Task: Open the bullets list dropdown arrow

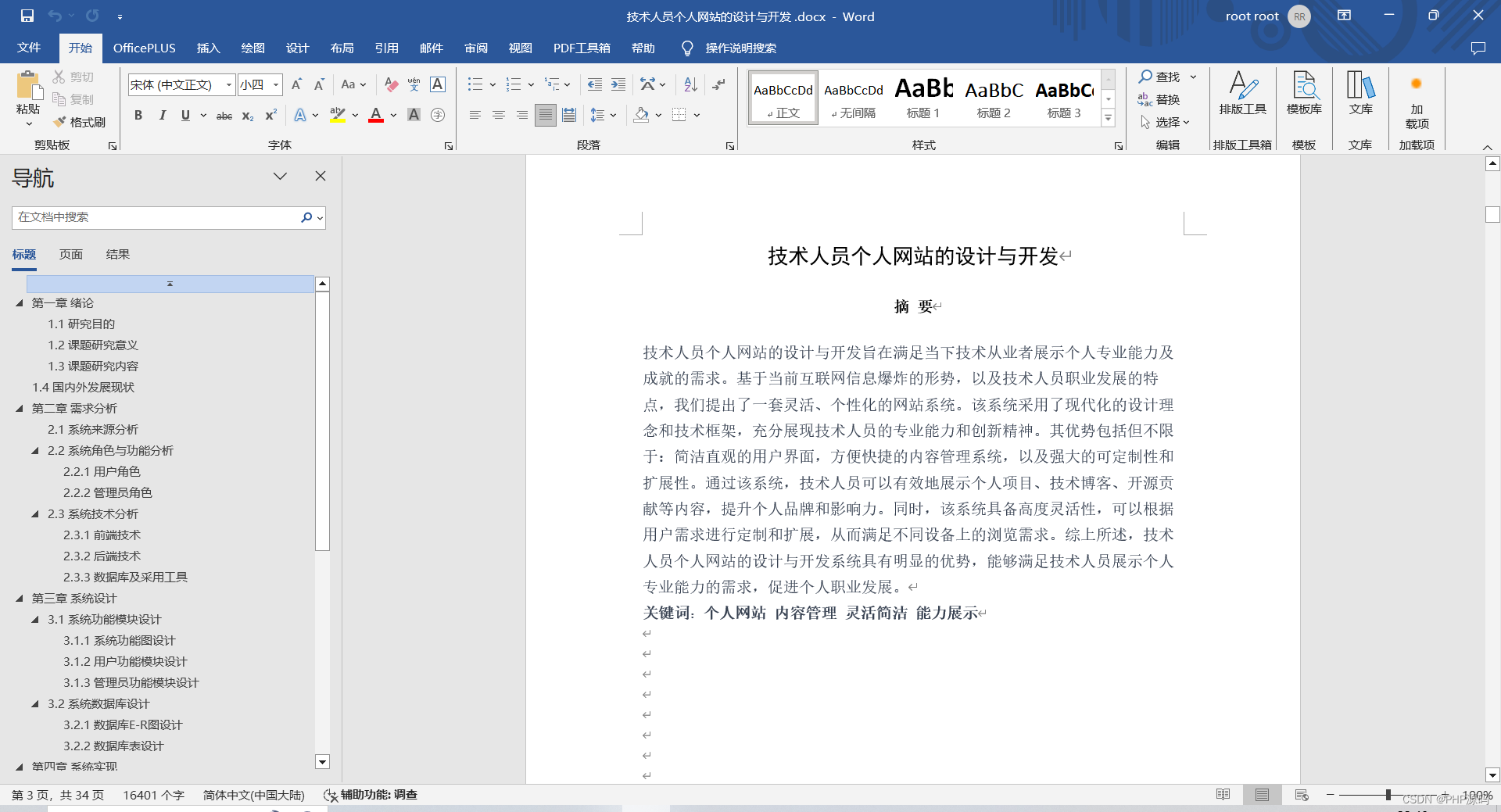Action: tap(493, 84)
